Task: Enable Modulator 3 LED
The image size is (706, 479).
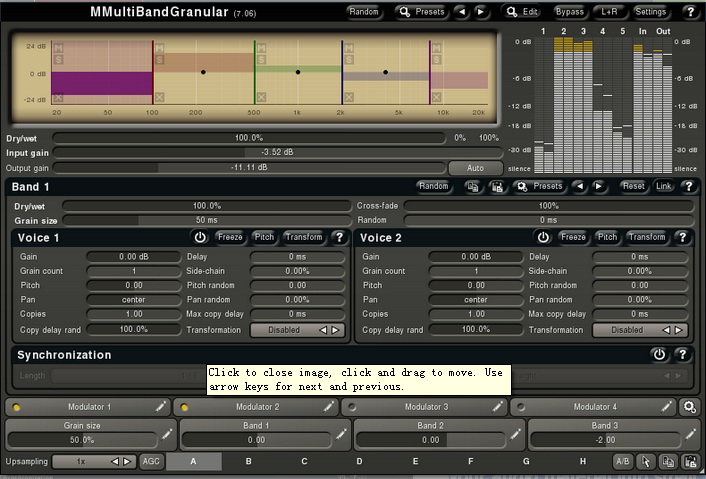Action: tap(353, 407)
